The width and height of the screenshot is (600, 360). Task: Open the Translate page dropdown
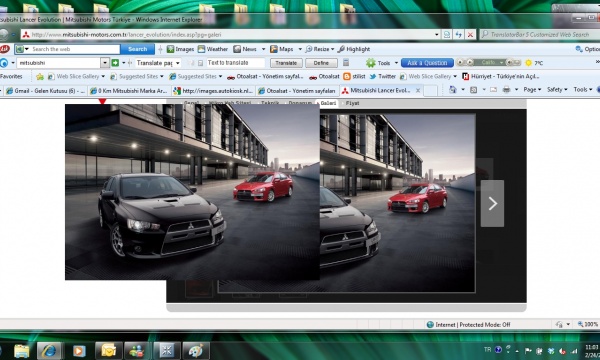point(158,63)
